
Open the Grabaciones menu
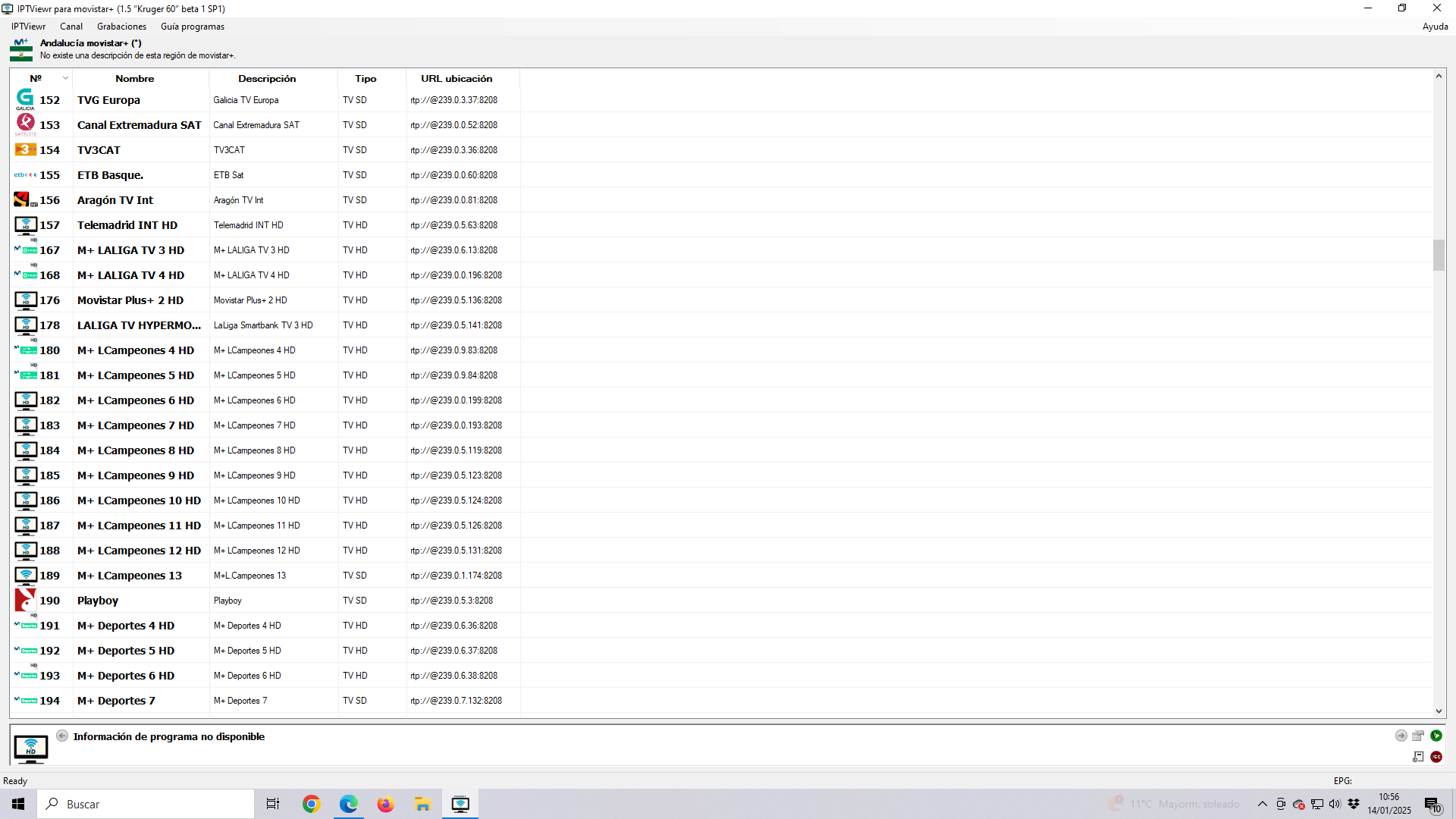pyautogui.click(x=121, y=27)
